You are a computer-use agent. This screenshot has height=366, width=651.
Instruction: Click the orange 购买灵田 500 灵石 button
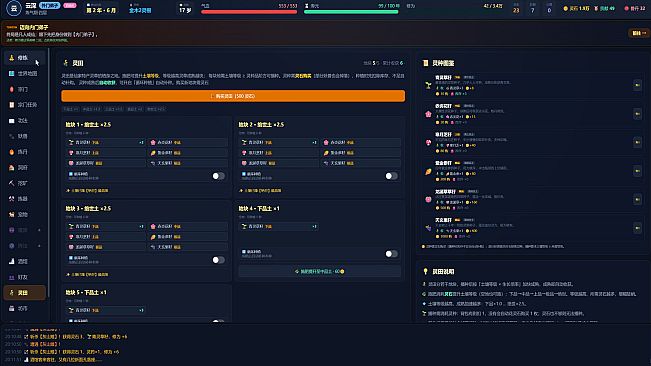click(x=233, y=96)
